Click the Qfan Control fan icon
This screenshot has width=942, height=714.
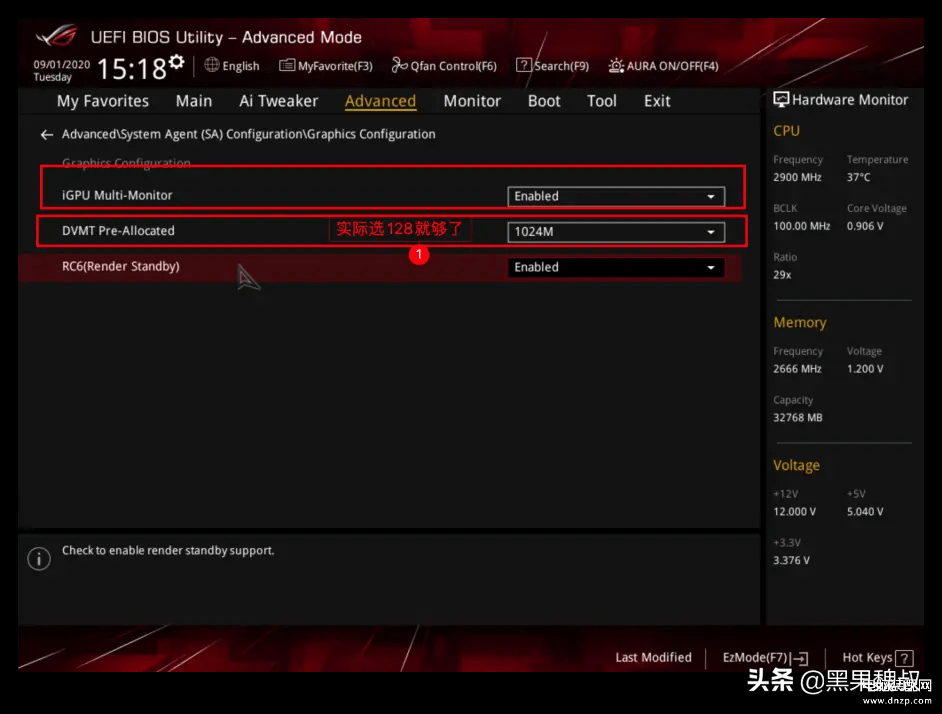399,65
